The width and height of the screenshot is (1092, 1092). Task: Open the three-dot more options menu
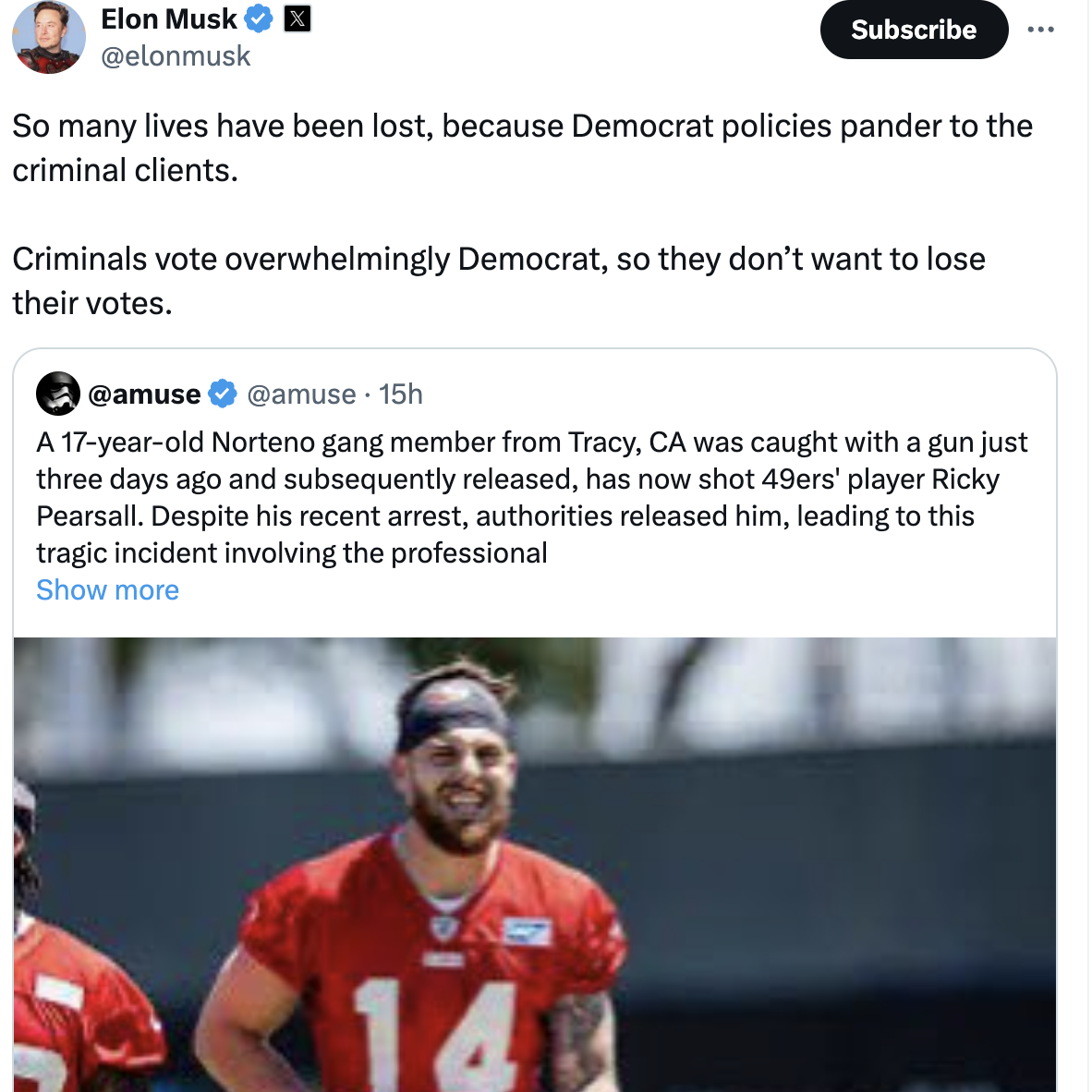[x=1040, y=30]
